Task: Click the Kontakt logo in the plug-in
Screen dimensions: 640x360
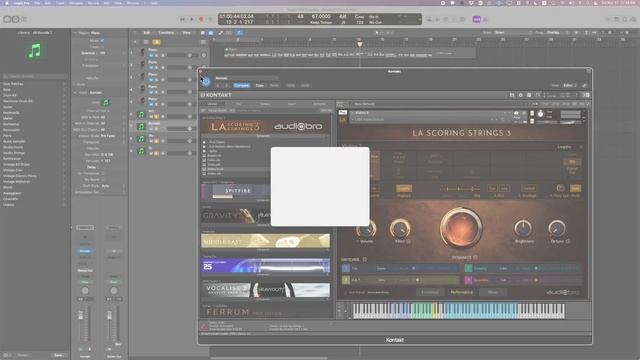Action: pyautogui.click(x=216, y=95)
